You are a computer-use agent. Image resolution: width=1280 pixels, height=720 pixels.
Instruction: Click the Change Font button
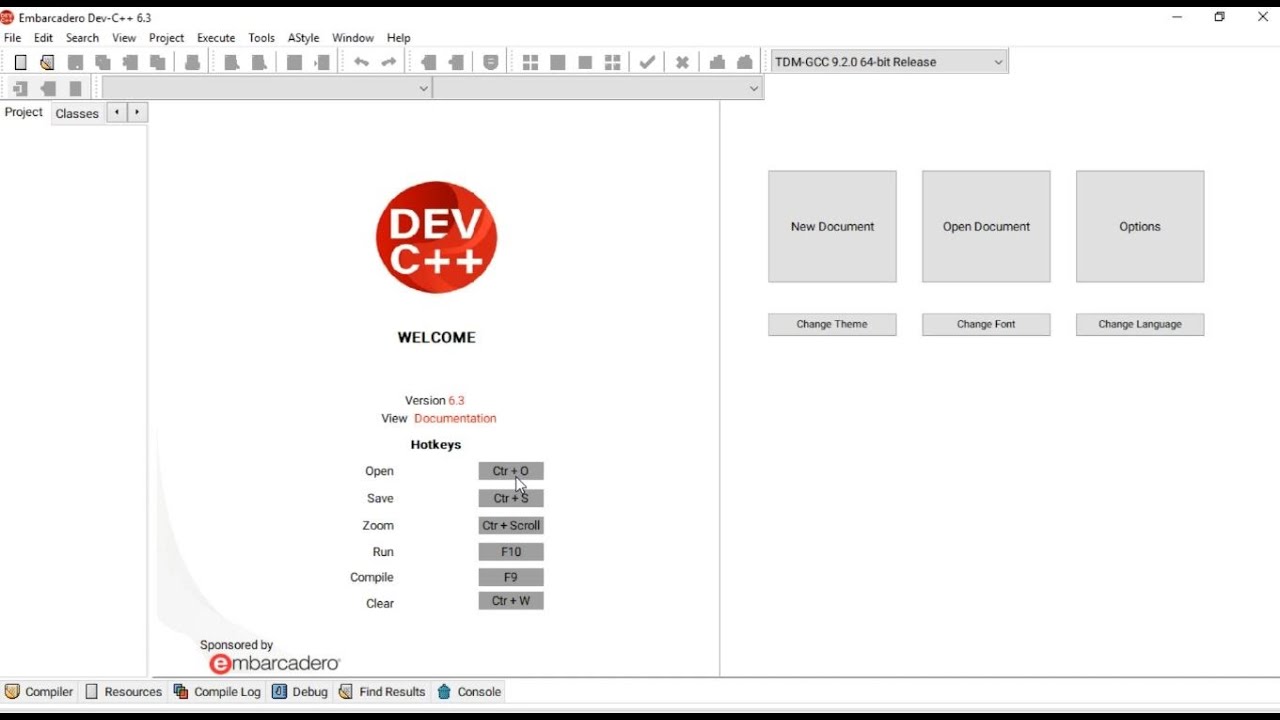click(986, 324)
